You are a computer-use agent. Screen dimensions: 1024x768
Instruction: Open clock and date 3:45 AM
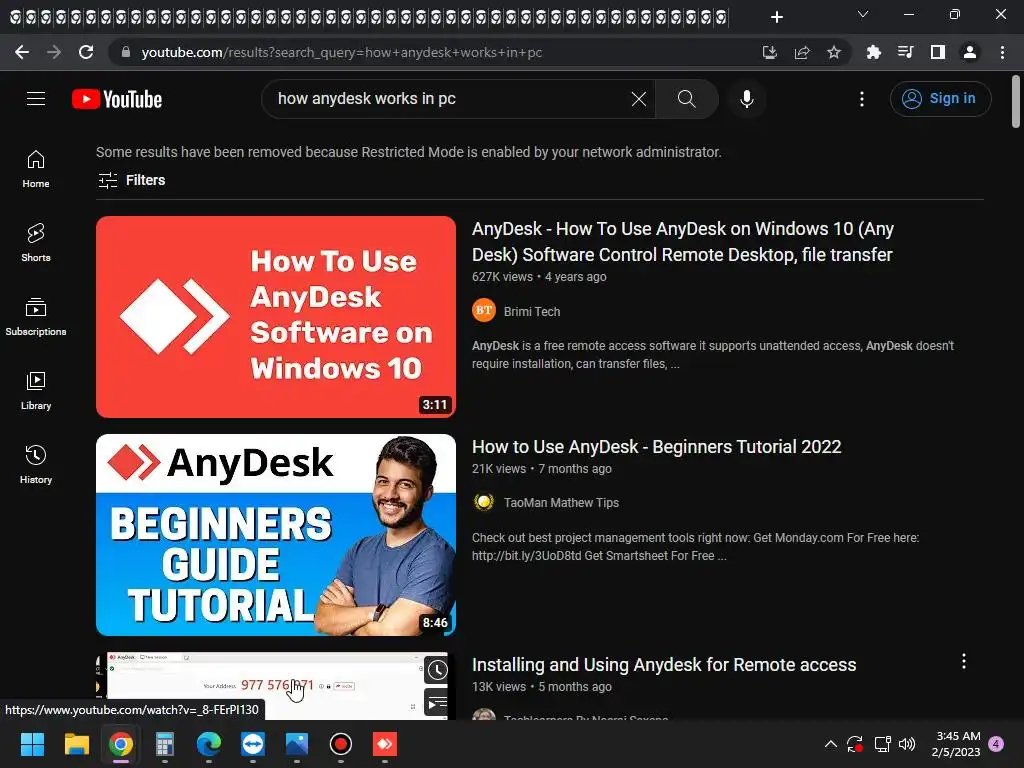[x=956, y=744]
